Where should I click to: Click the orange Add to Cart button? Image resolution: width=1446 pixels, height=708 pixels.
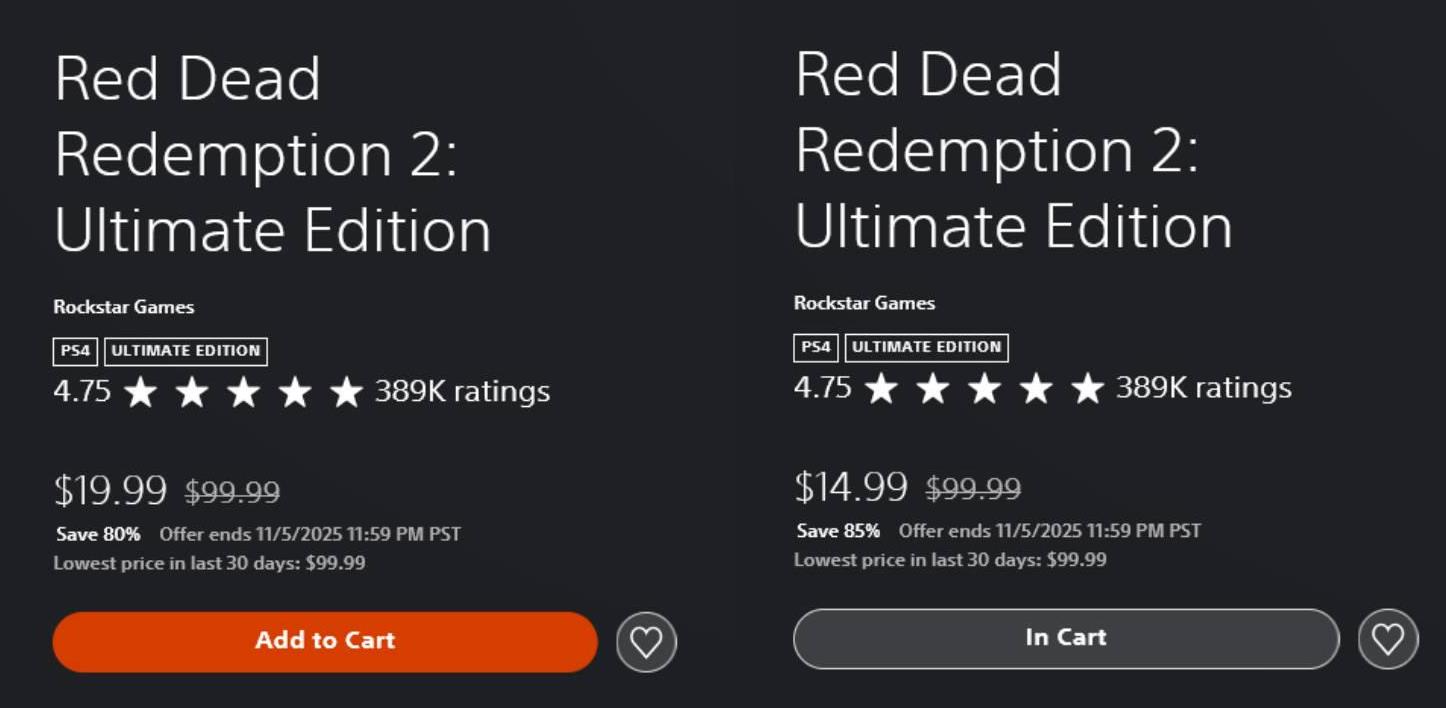325,641
